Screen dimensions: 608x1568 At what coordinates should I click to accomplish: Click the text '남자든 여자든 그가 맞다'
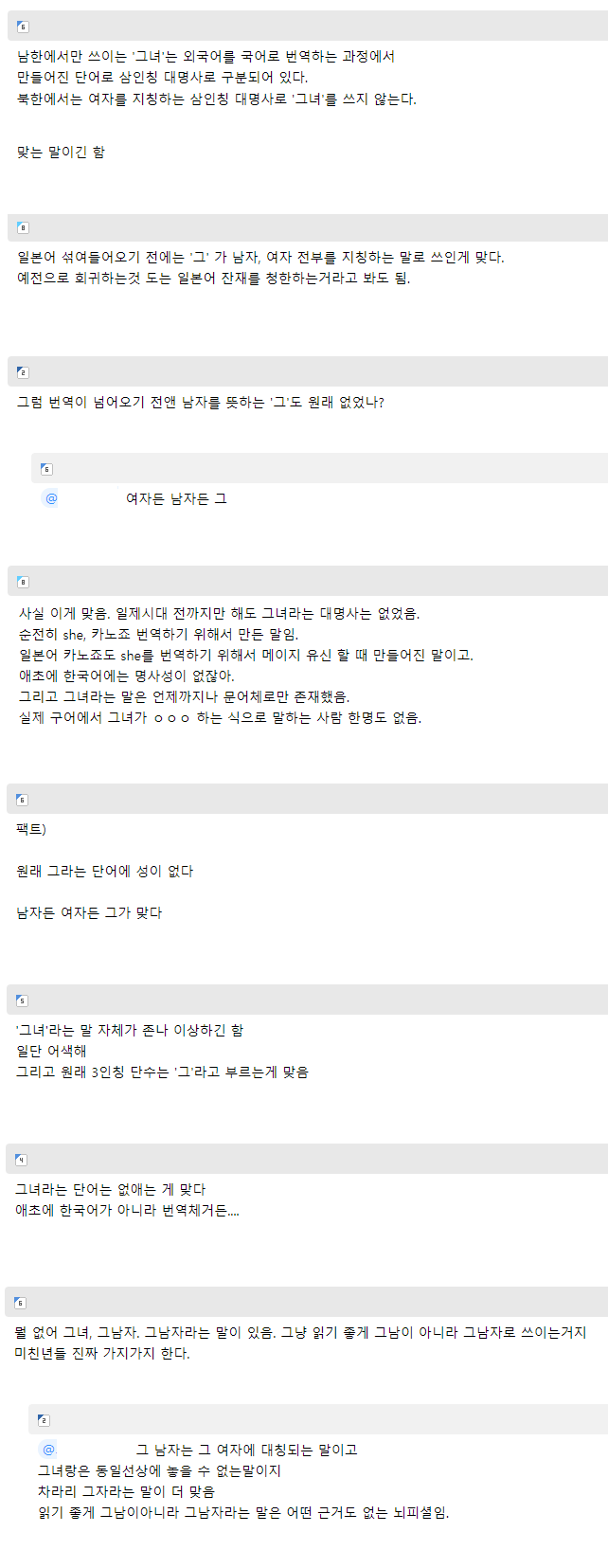(x=89, y=912)
